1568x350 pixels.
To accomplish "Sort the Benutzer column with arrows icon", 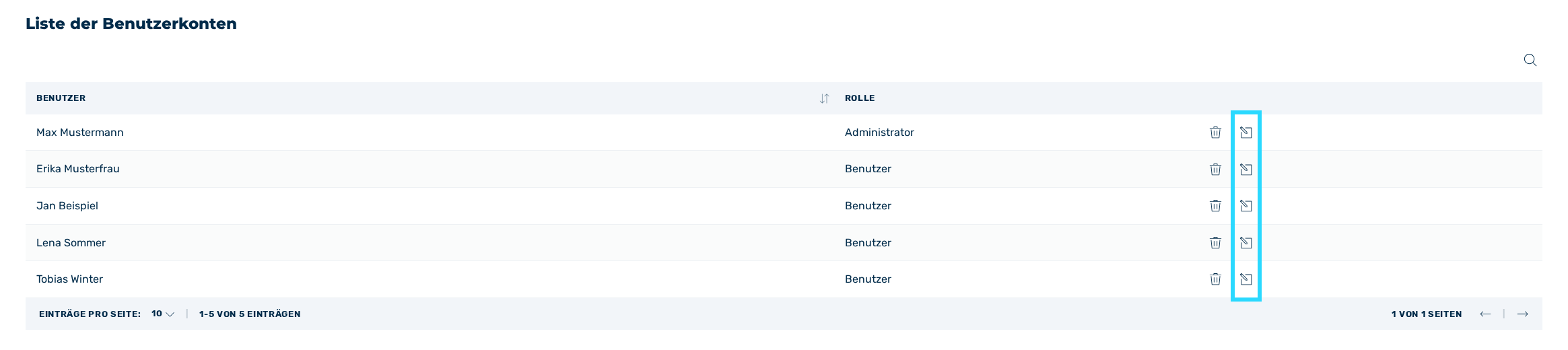I will click(824, 98).
